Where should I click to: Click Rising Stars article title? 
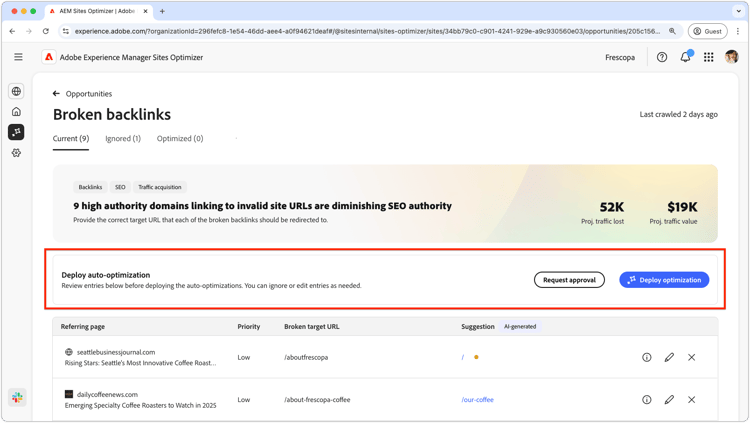click(x=140, y=363)
